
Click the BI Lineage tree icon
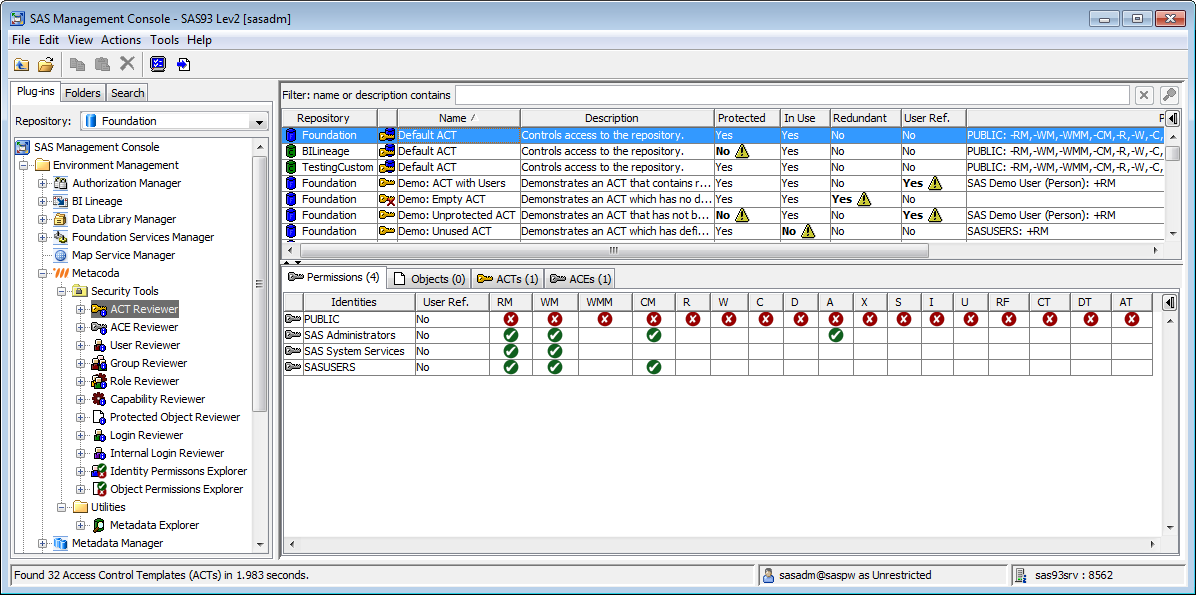pyautogui.click(x=60, y=201)
